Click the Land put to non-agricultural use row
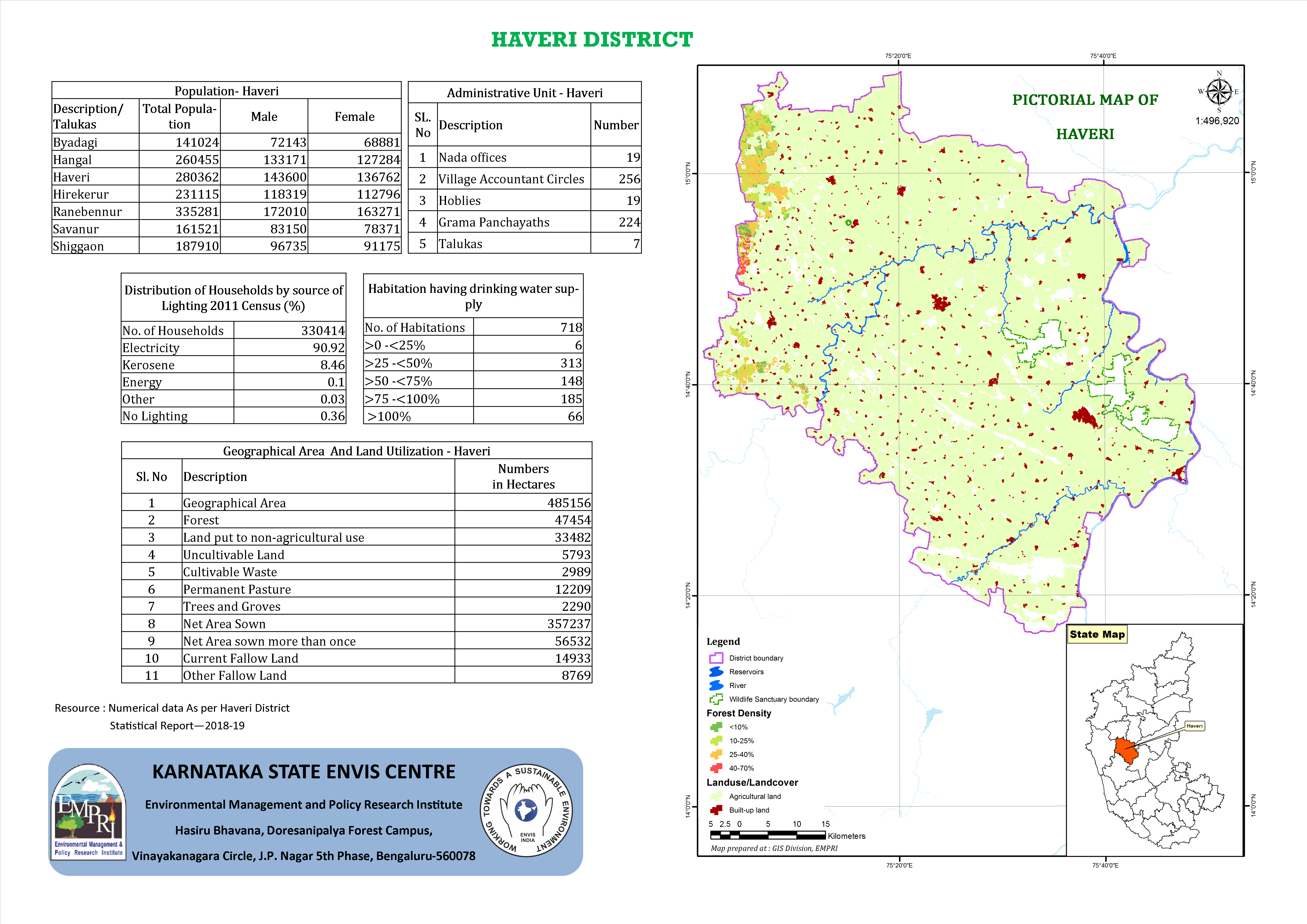 (356, 537)
